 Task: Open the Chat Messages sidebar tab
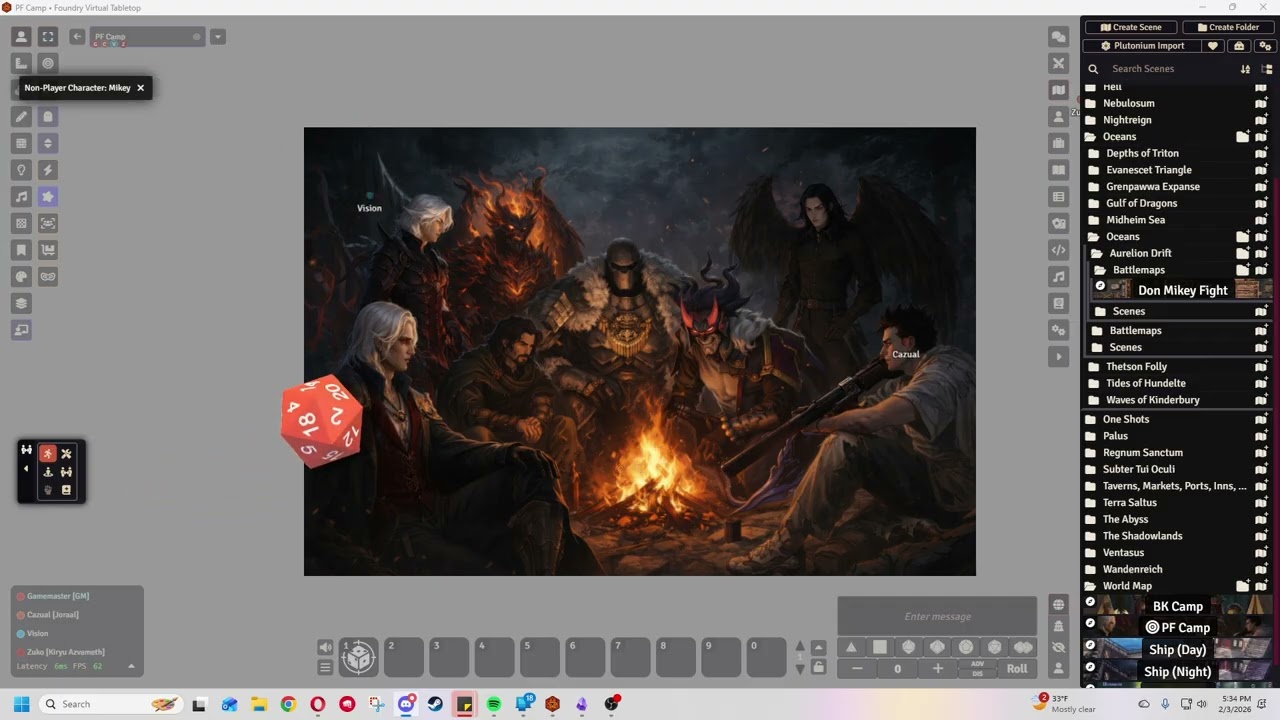1059,37
